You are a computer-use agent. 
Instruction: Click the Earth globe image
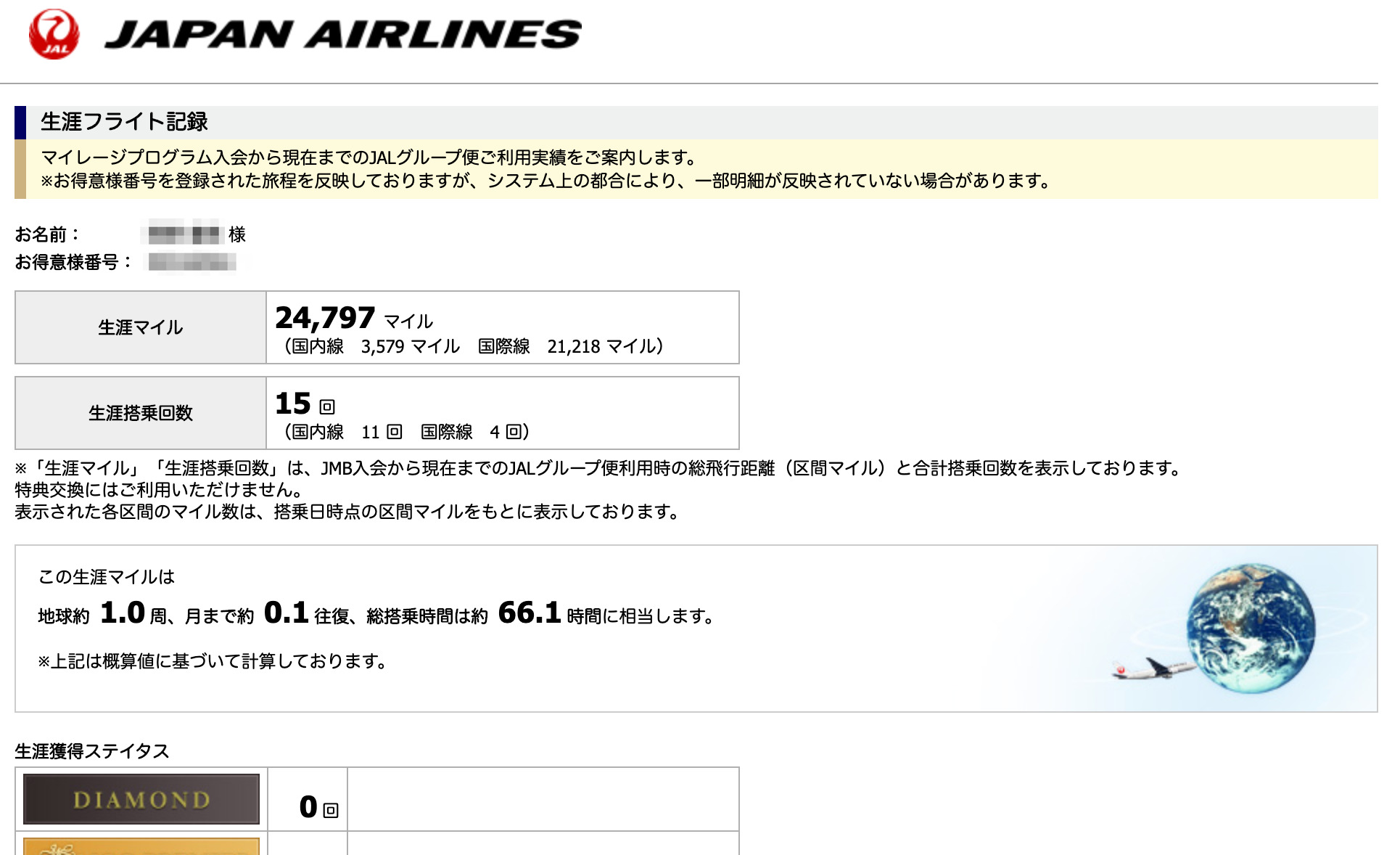(1250, 629)
